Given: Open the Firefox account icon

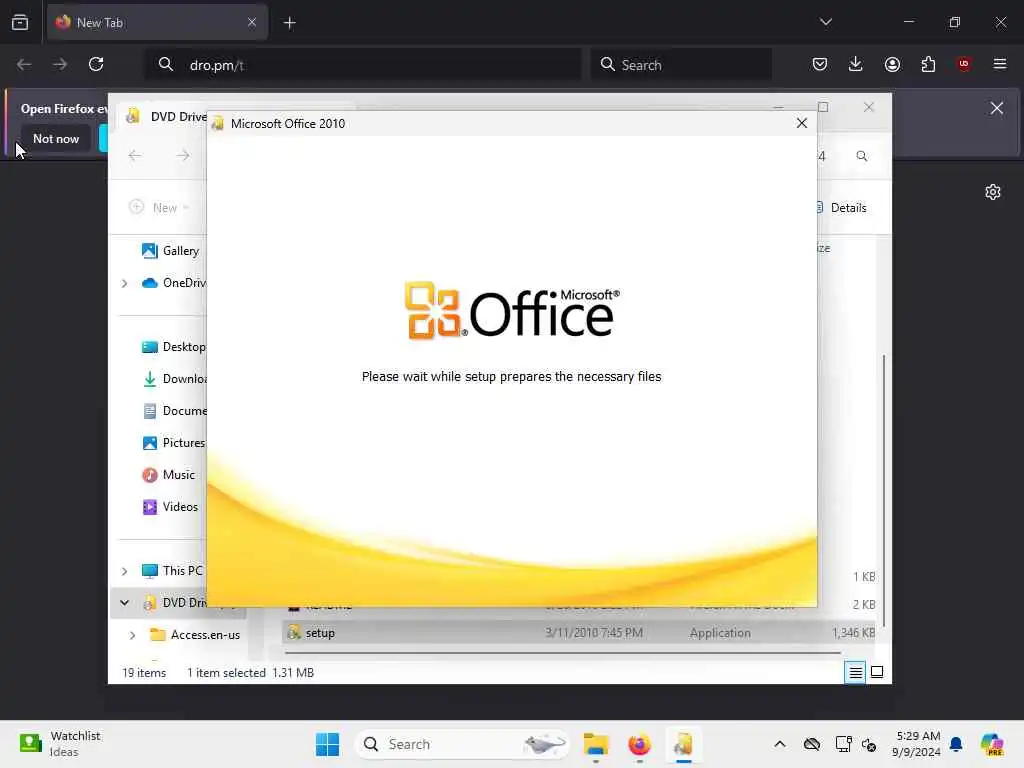Looking at the screenshot, I should point(892,64).
